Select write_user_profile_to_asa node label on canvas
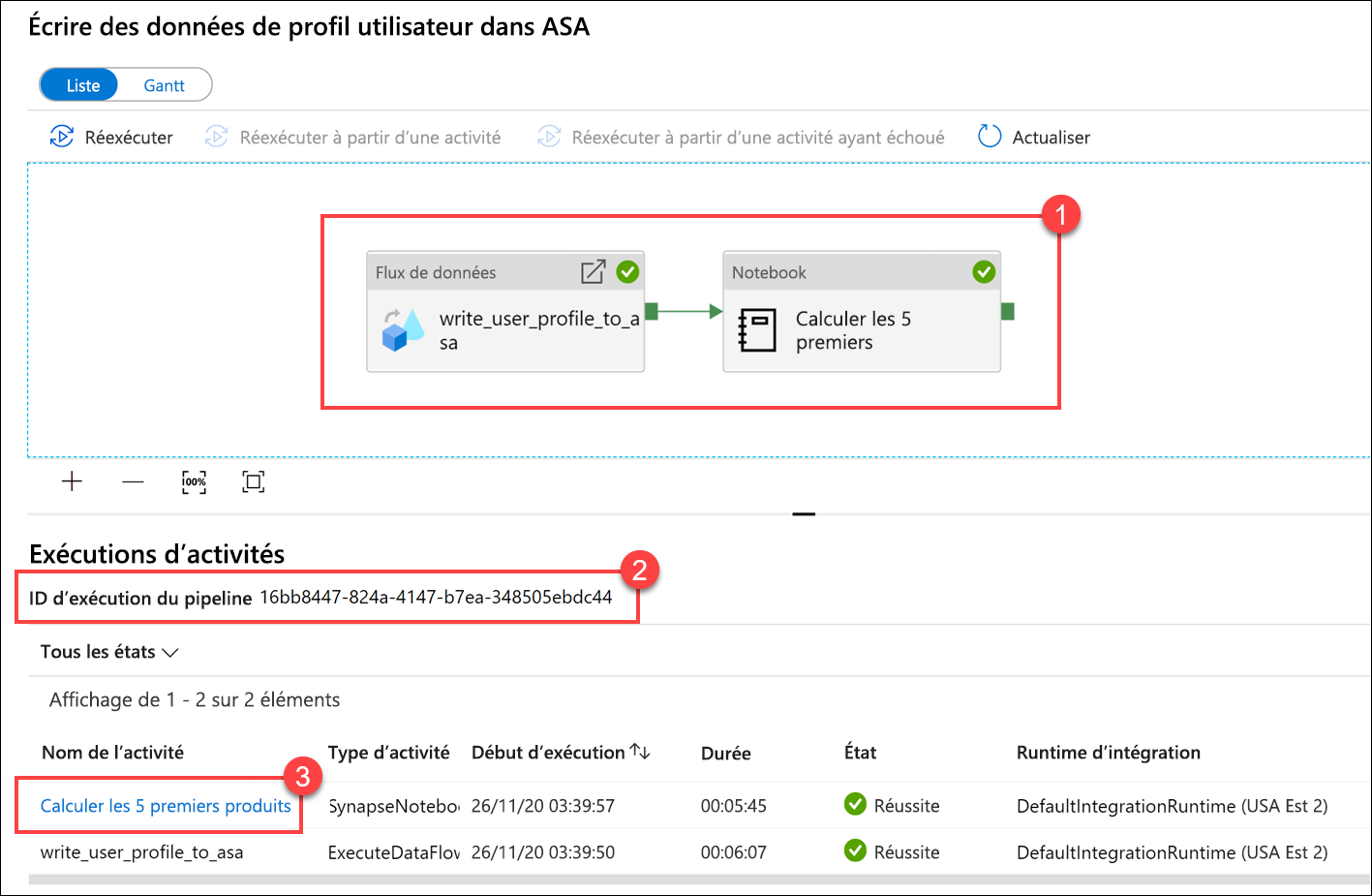This screenshot has height=896, width=1372. click(539, 330)
